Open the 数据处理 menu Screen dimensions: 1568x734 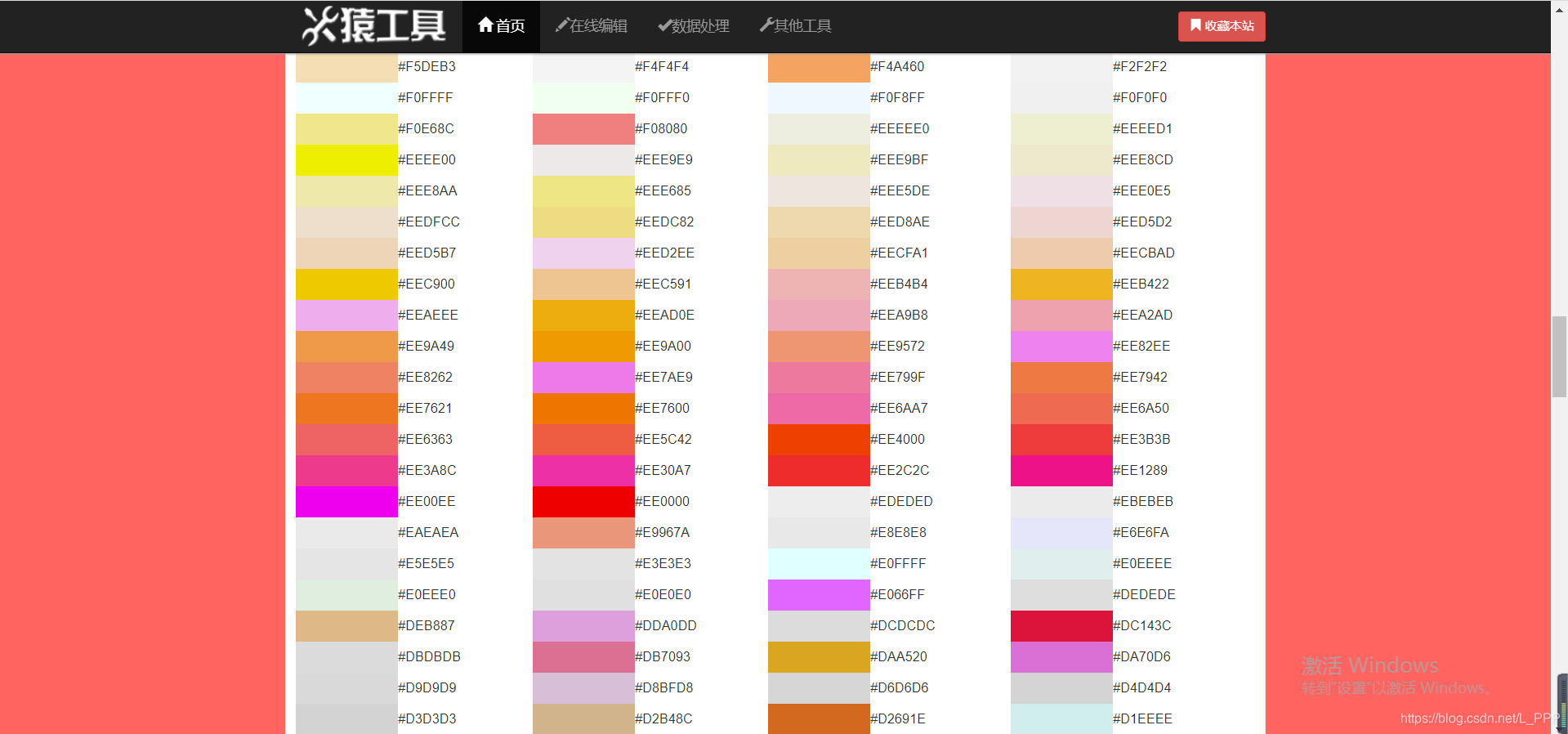pyautogui.click(x=694, y=26)
